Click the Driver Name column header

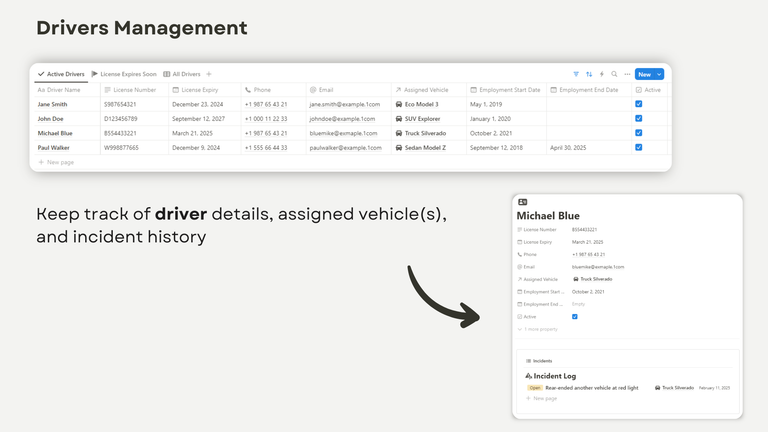[59, 90]
